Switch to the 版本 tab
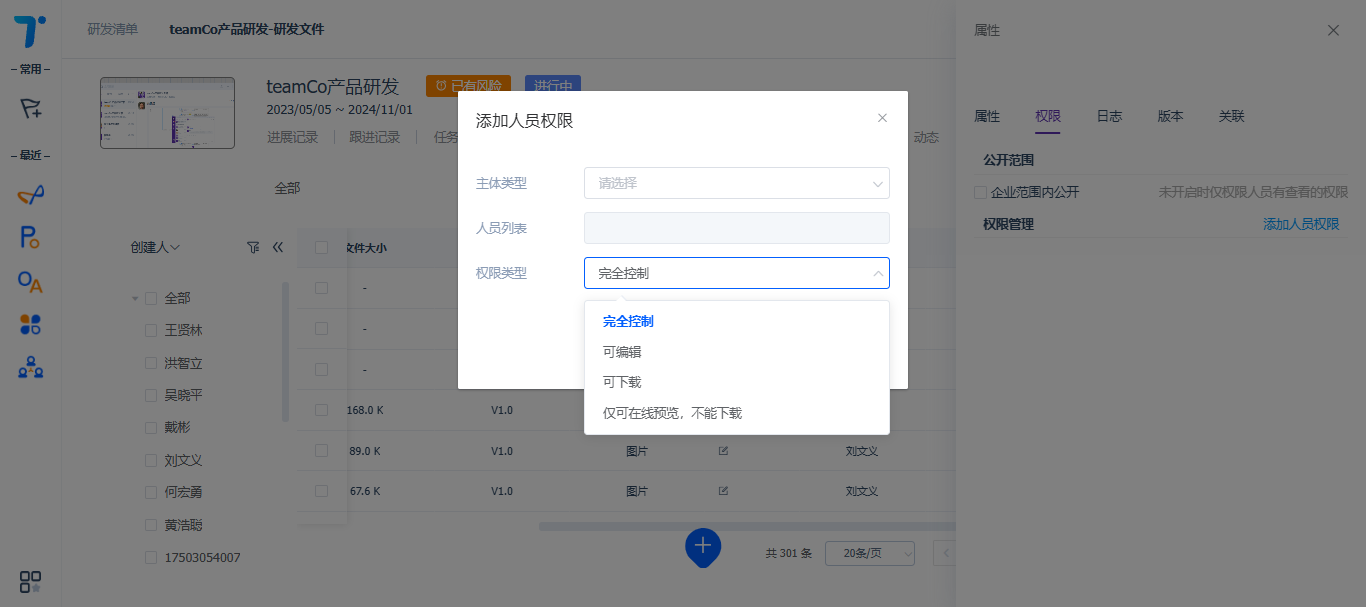Image resolution: width=1366 pixels, height=607 pixels. [1170, 116]
